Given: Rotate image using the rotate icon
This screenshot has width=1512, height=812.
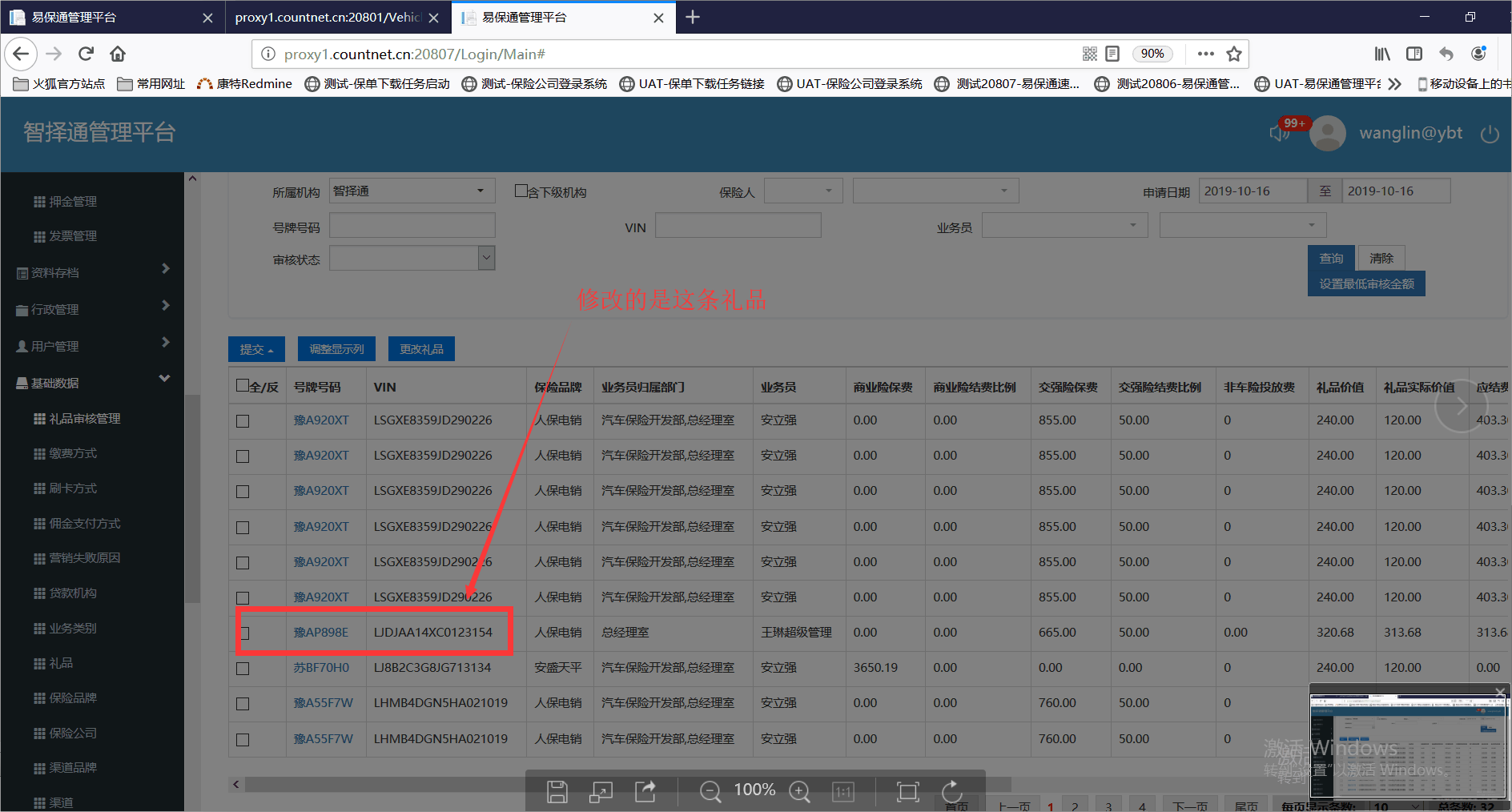Looking at the screenshot, I should tap(951, 791).
